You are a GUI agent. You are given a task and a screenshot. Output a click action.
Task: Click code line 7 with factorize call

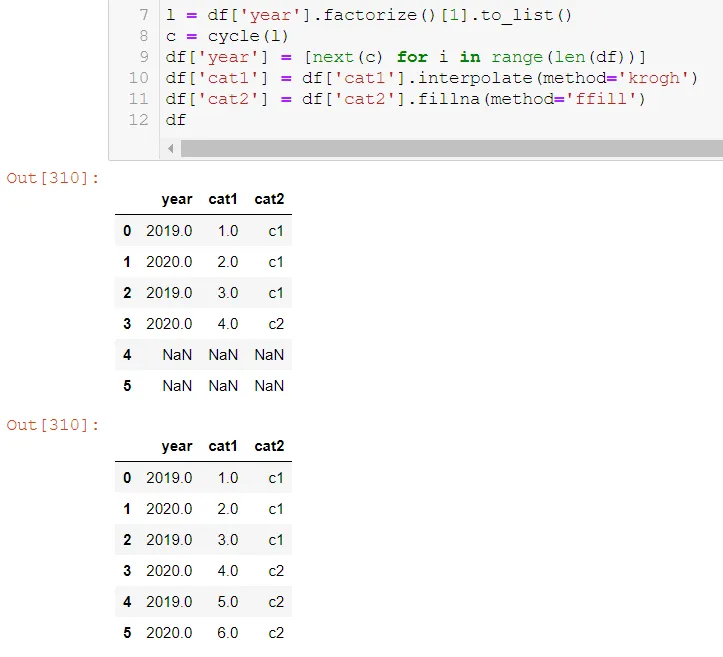(369, 15)
